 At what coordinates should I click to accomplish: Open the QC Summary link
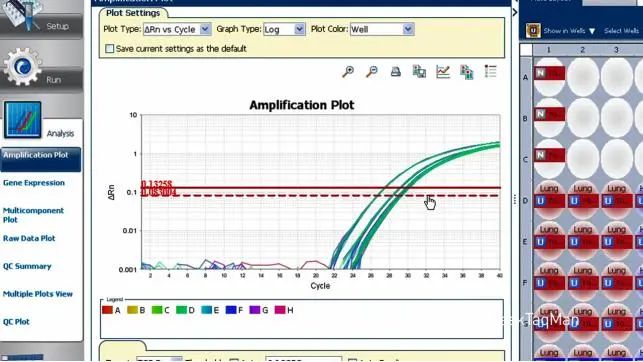tap(27, 266)
